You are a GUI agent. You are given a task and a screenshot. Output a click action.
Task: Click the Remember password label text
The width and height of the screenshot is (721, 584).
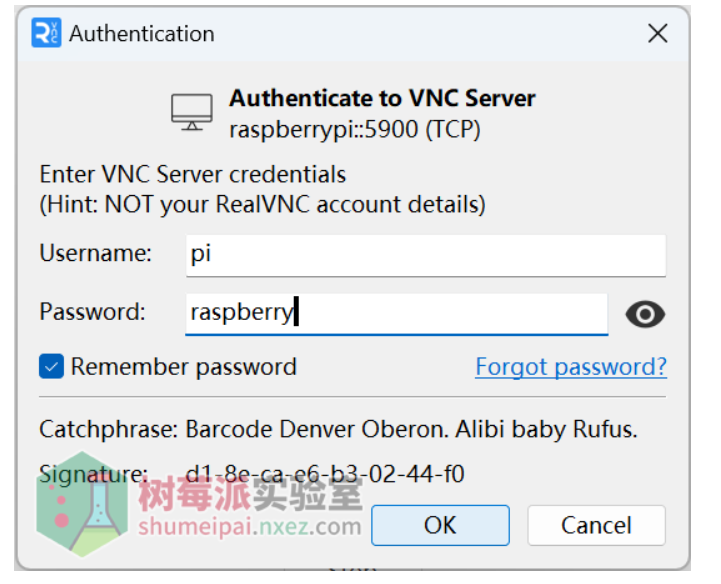[x=183, y=367]
